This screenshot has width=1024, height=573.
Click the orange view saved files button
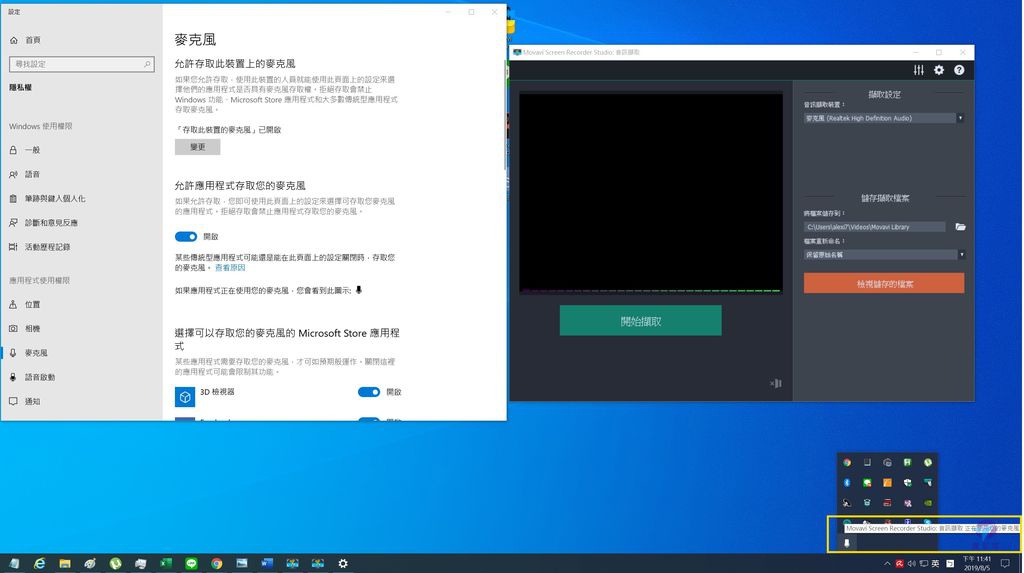click(884, 284)
